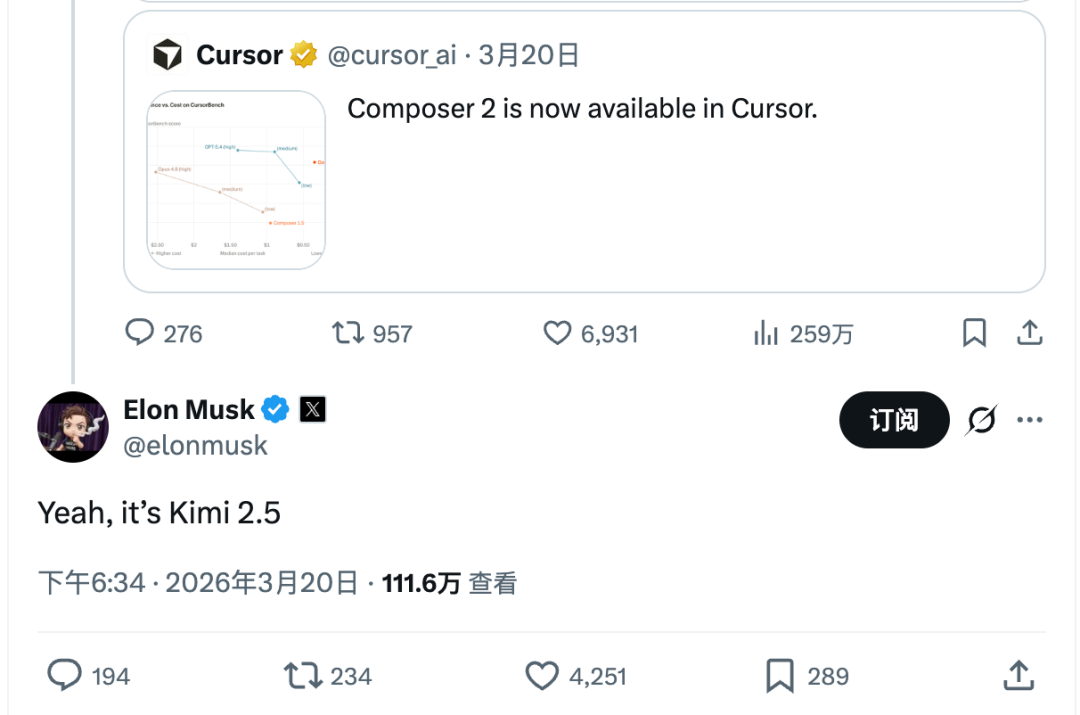Open the benchmark chart image thumbnail
Screen dimensions: 1080x715
235,180
